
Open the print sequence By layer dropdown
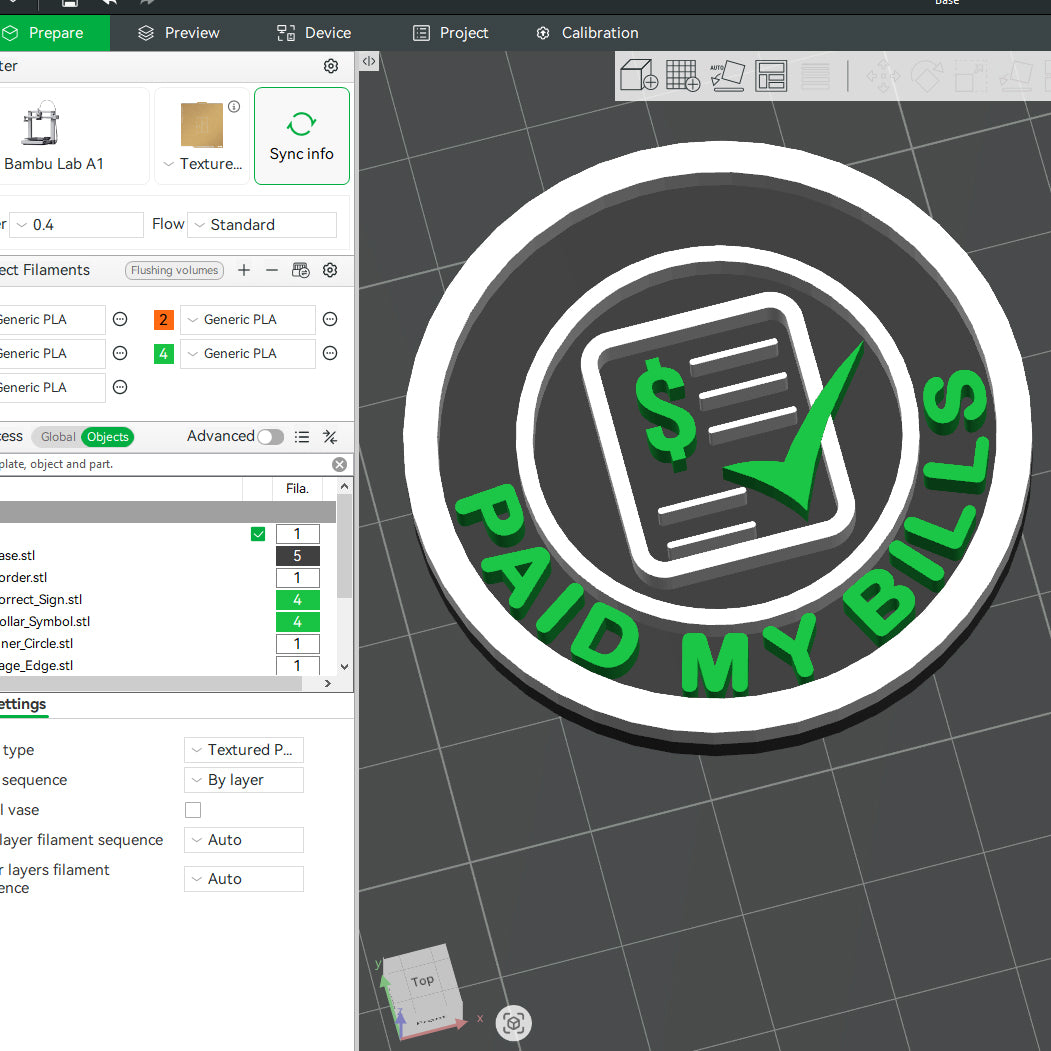coord(243,780)
